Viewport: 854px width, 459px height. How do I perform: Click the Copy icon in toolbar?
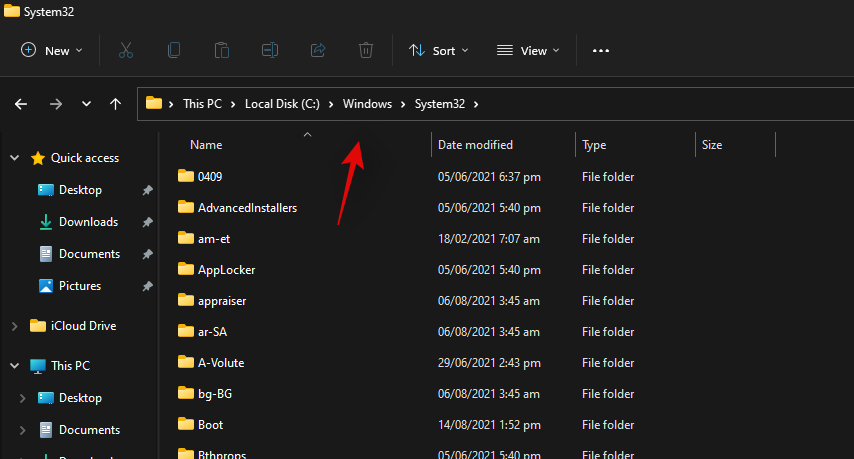tap(174, 50)
